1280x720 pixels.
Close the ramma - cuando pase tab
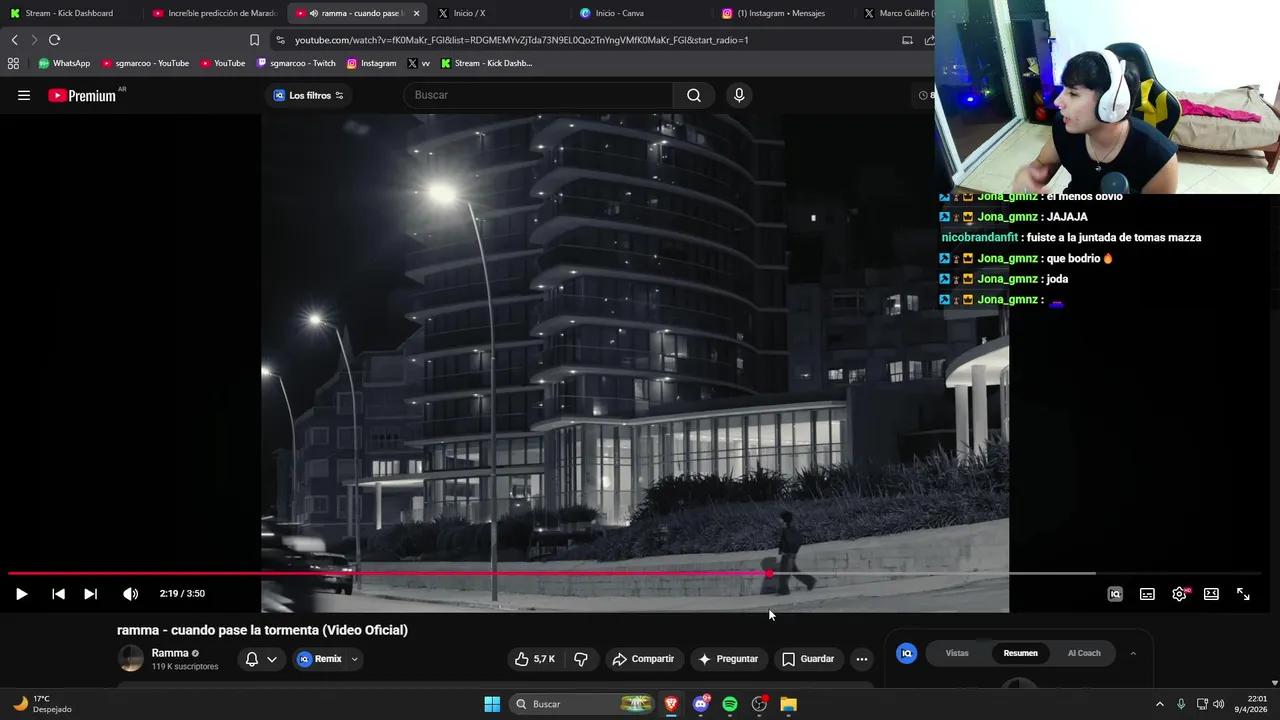417,13
